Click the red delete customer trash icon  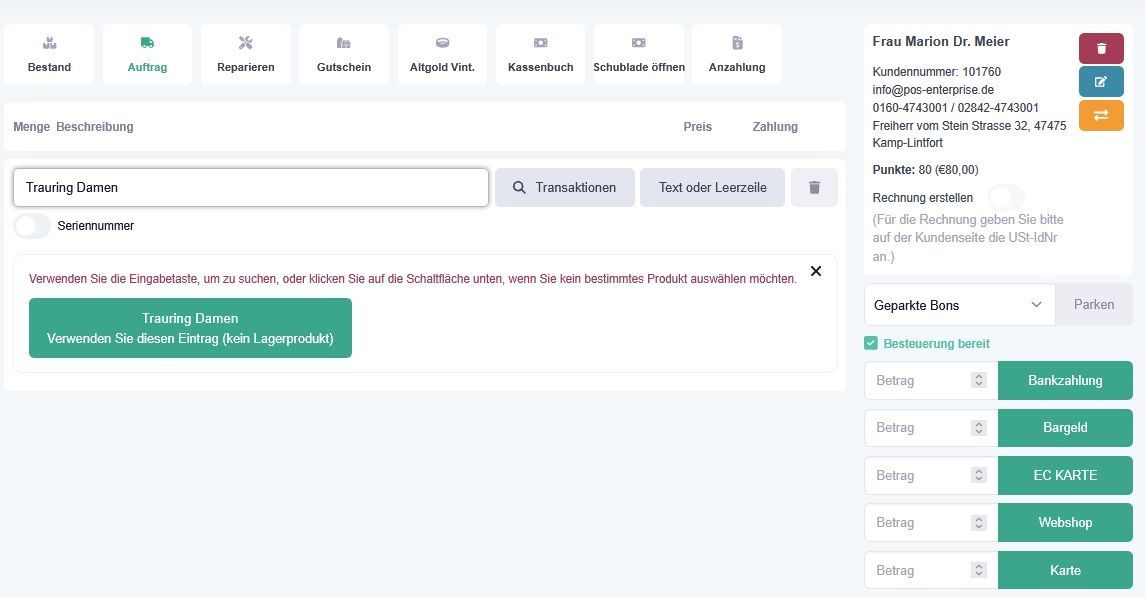pos(1101,48)
